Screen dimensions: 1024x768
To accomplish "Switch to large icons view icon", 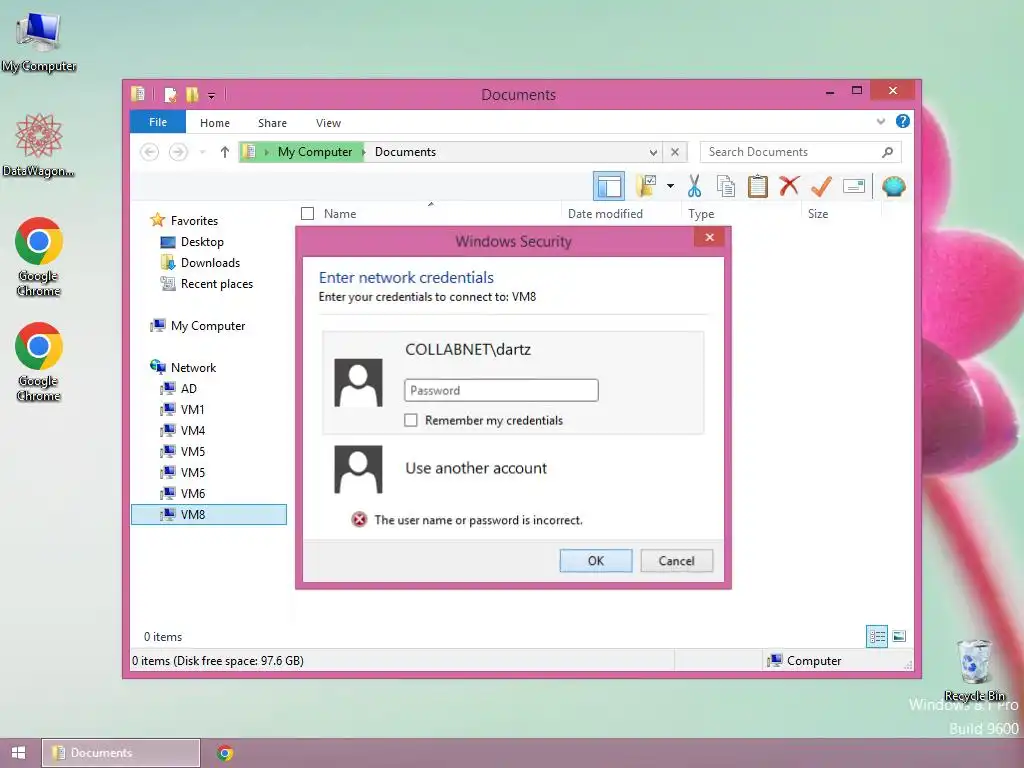I will coord(899,635).
